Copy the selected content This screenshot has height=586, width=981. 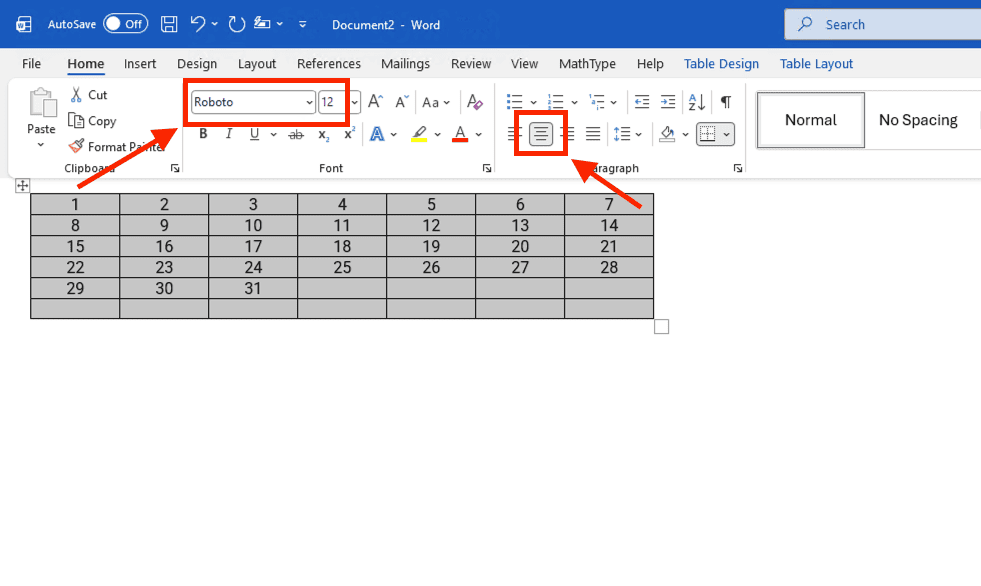(x=93, y=121)
